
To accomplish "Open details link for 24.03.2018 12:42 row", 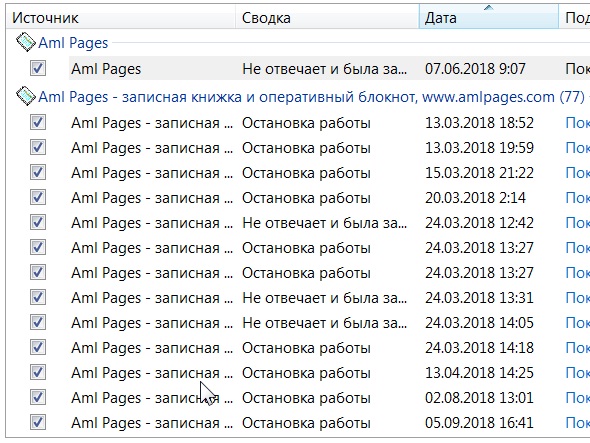I will tap(578, 223).
